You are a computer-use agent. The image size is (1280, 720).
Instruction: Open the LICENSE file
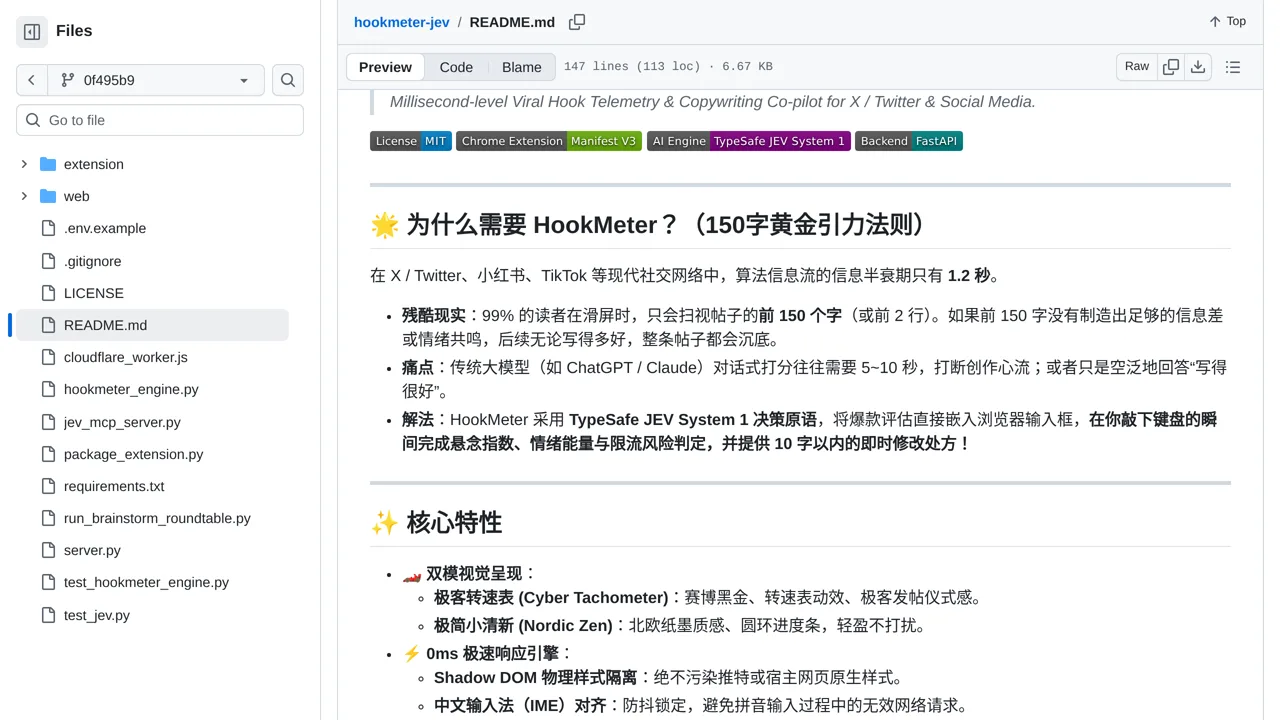tap(94, 293)
